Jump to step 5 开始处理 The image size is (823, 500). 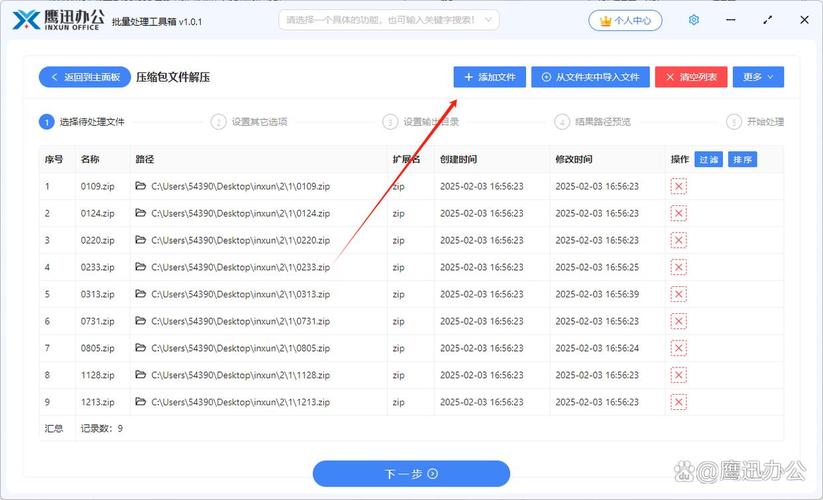pos(755,122)
